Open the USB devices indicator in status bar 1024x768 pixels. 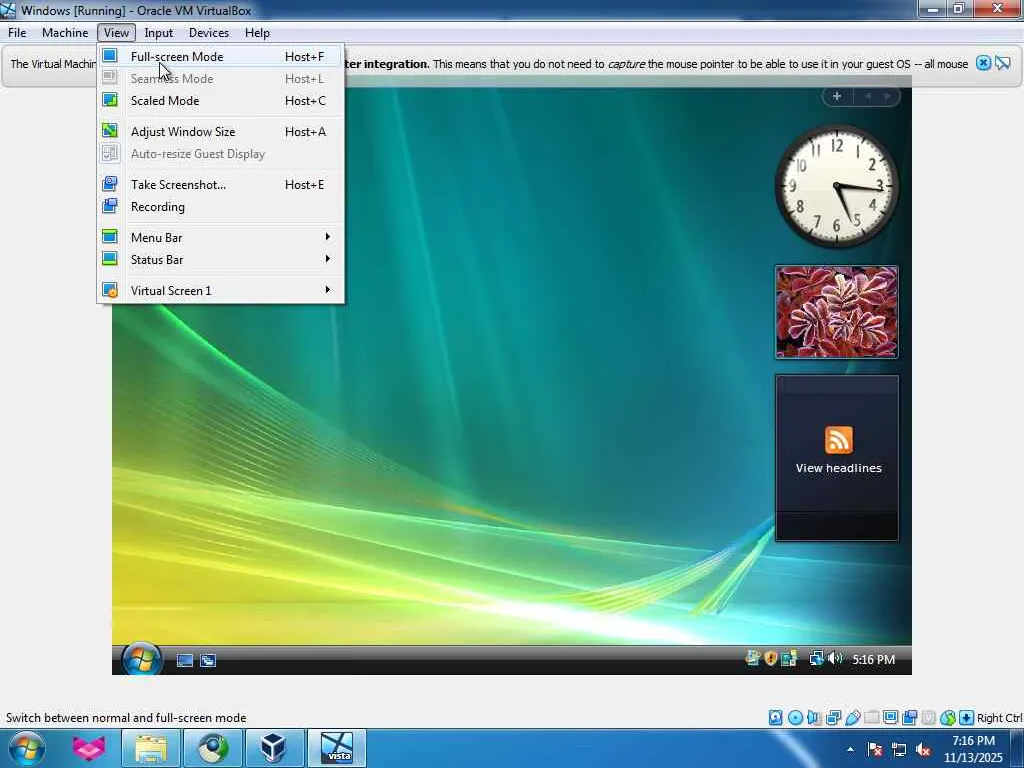pyautogui.click(x=853, y=718)
